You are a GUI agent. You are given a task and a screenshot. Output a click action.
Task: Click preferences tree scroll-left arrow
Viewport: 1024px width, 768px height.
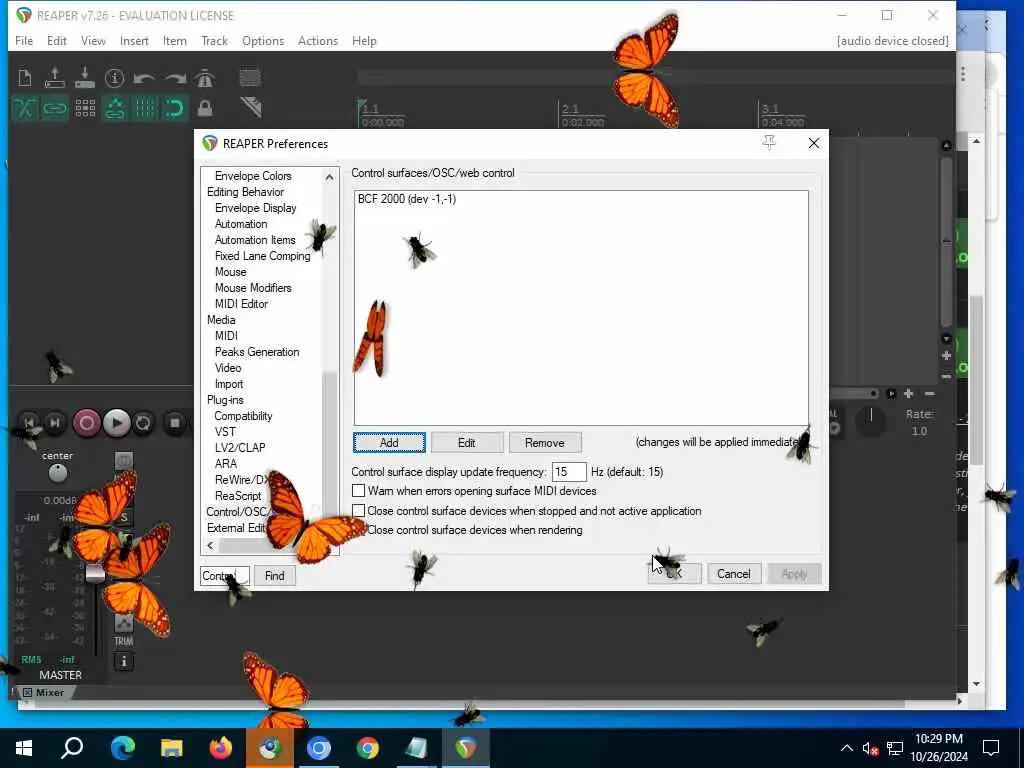click(210, 545)
